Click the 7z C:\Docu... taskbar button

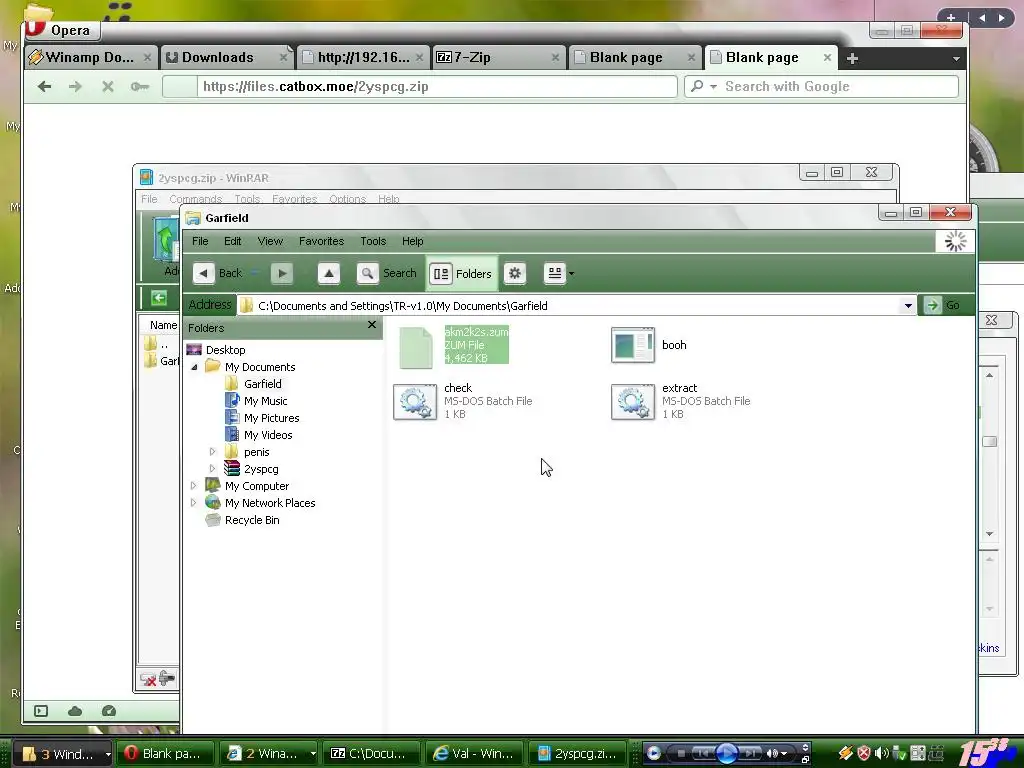point(371,754)
